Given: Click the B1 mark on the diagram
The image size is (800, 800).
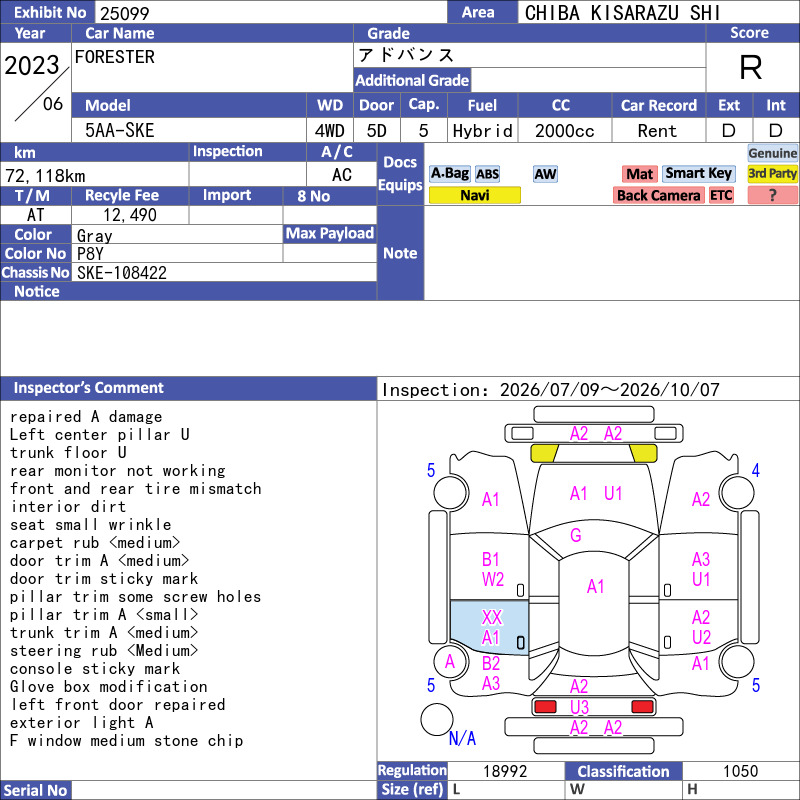Looking at the screenshot, I should (490, 560).
